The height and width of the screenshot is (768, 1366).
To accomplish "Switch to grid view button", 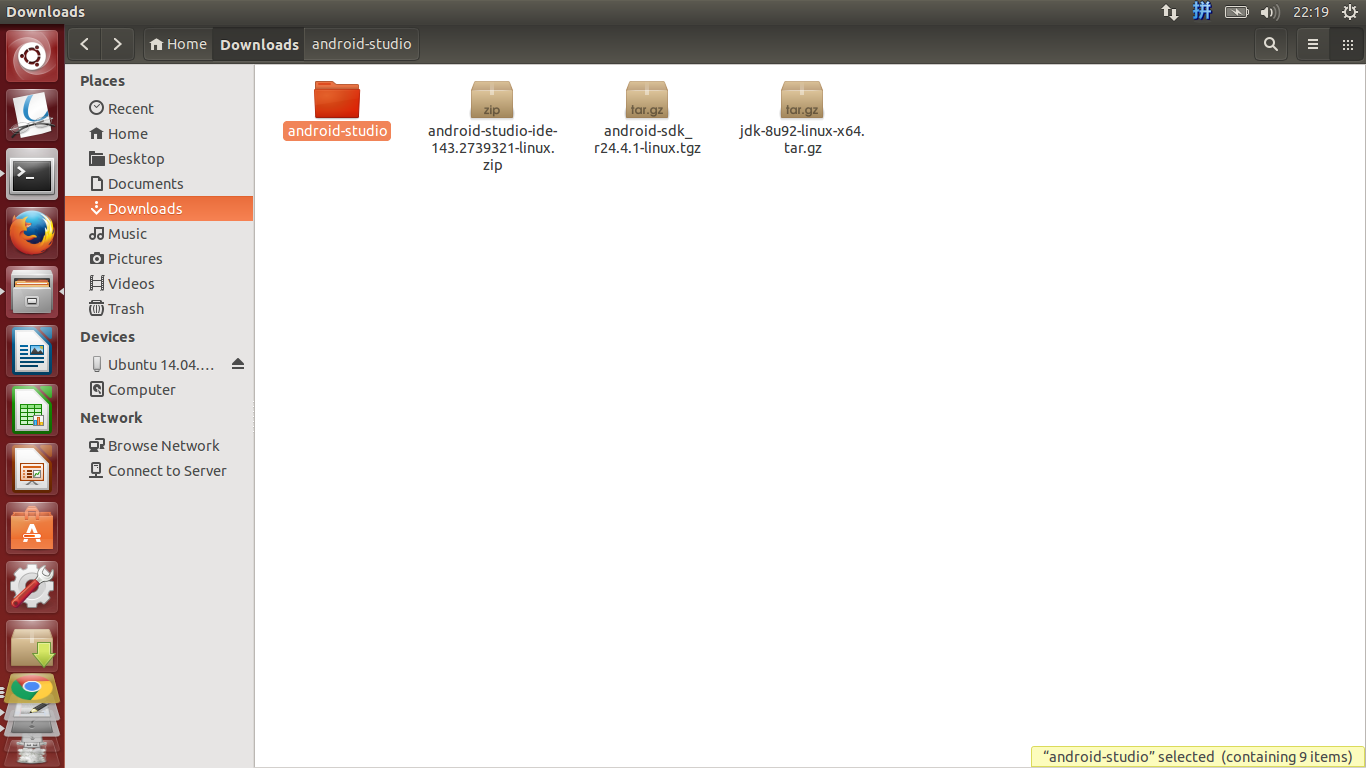I will (x=1346, y=44).
